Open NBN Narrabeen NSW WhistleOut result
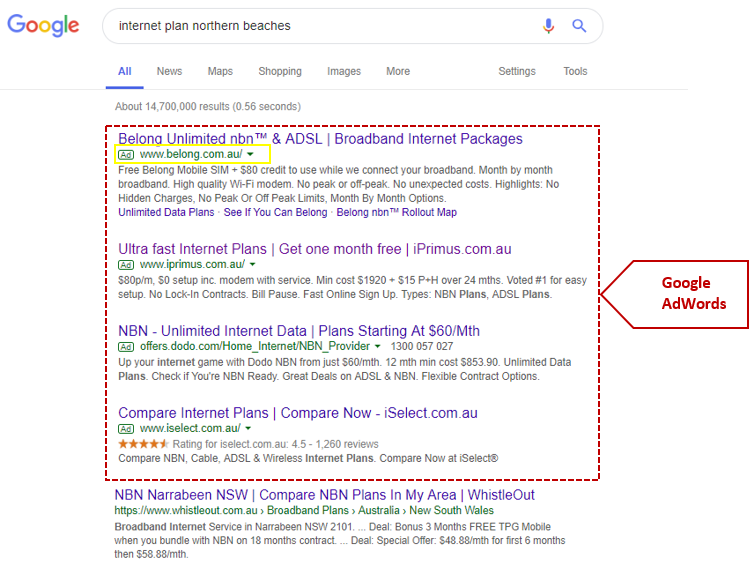749x577 pixels. (x=324, y=495)
